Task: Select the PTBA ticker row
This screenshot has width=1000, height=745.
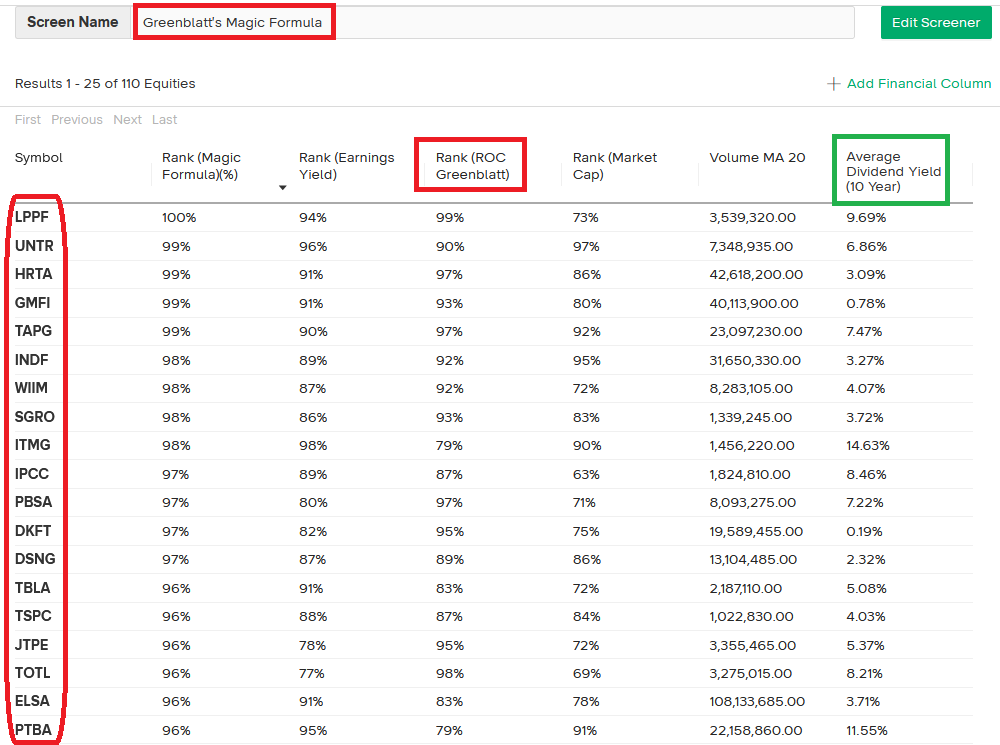Action: 33,730
